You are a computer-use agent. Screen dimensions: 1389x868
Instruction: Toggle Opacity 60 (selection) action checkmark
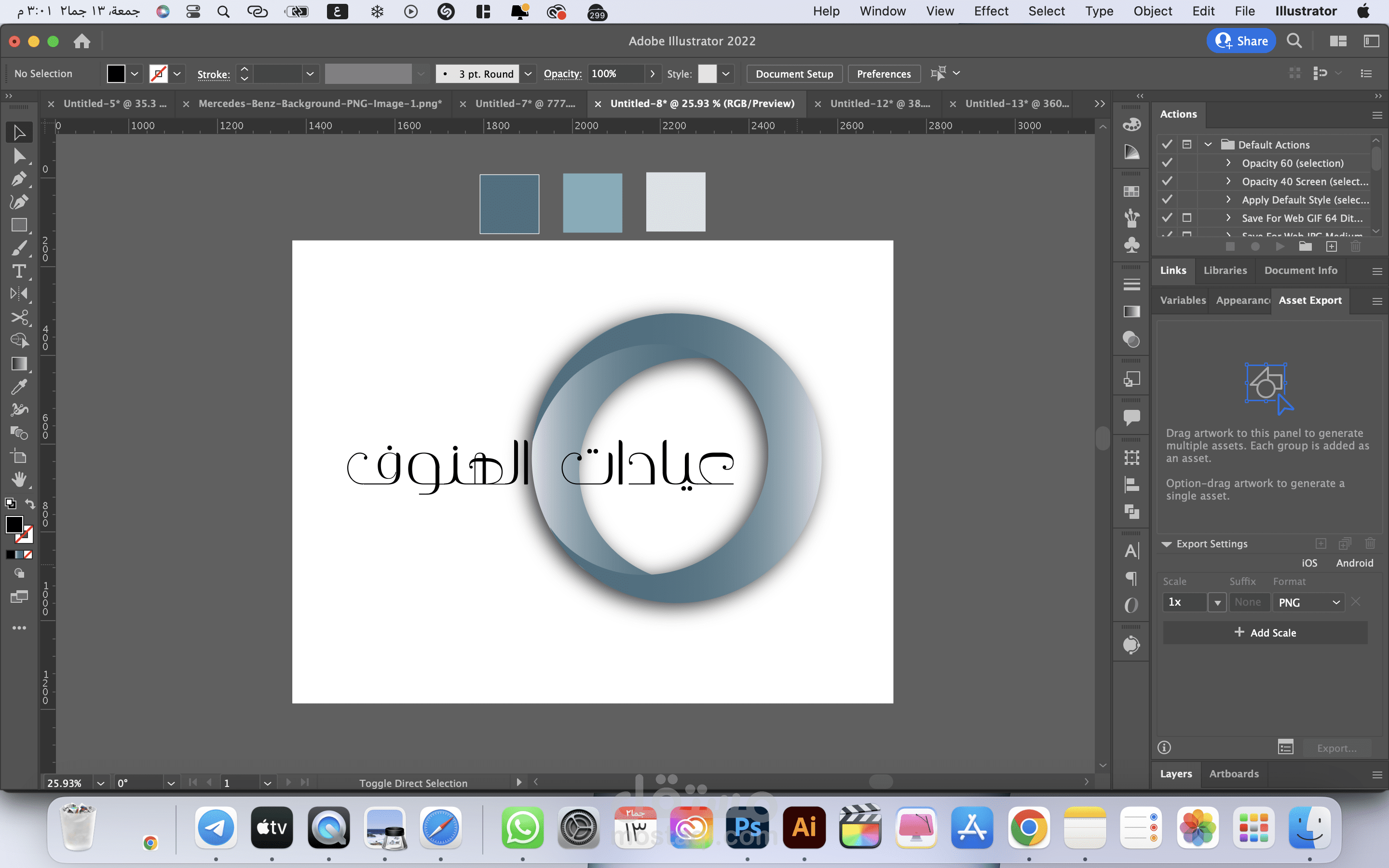click(x=1167, y=163)
